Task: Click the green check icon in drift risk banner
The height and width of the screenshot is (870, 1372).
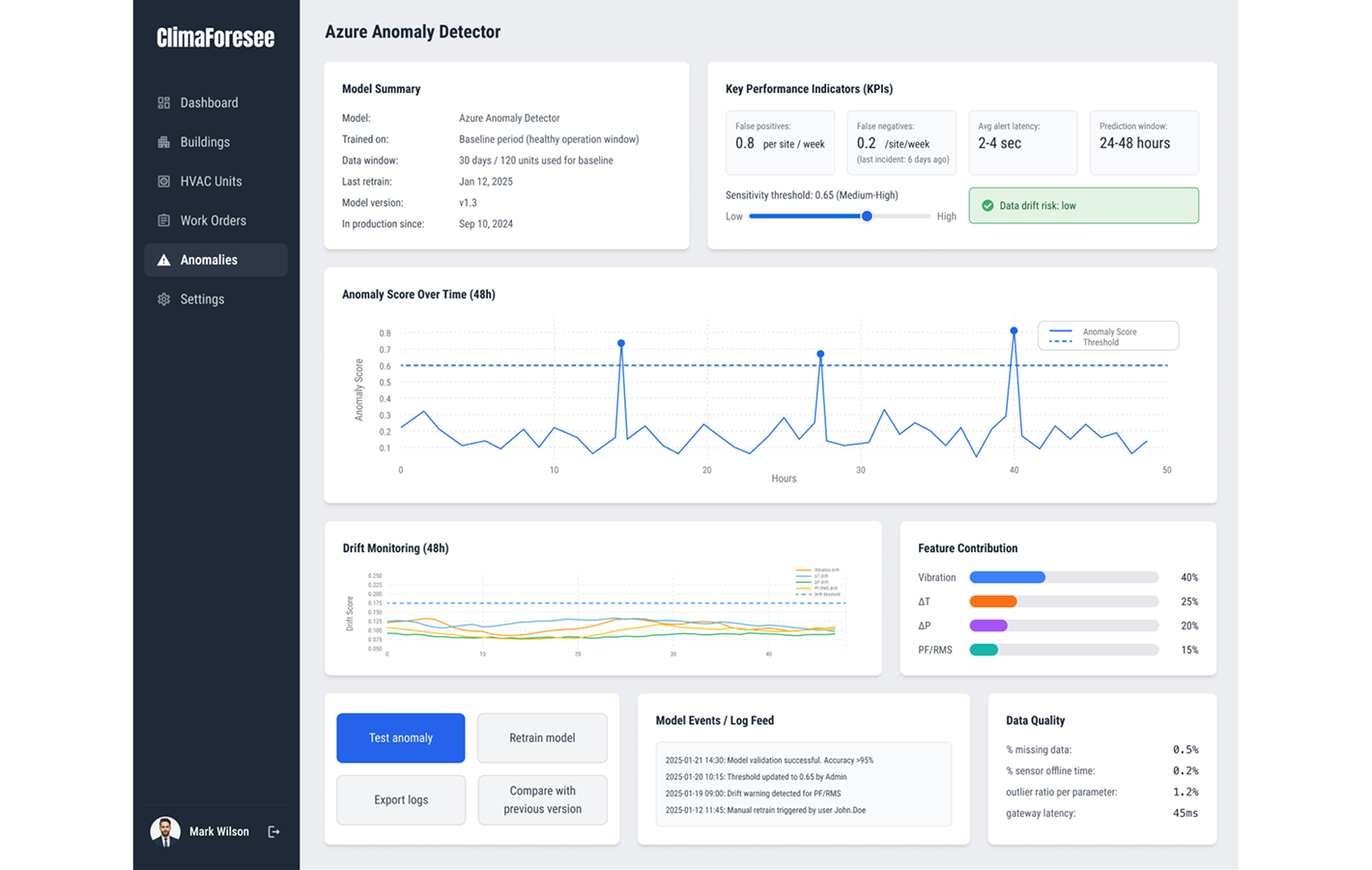Action: (987, 206)
